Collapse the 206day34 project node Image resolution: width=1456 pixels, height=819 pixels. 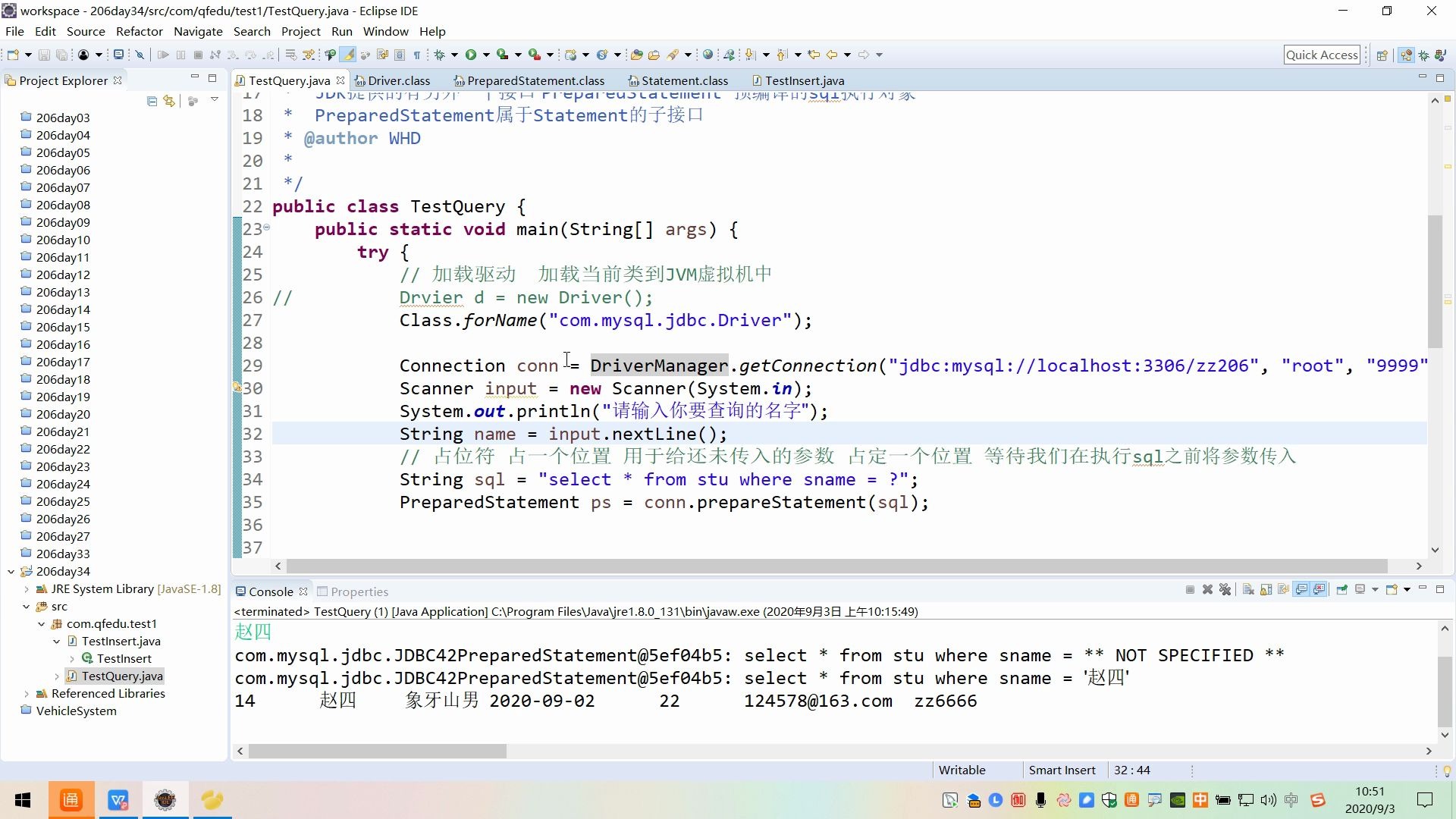(x=11, y=572)
